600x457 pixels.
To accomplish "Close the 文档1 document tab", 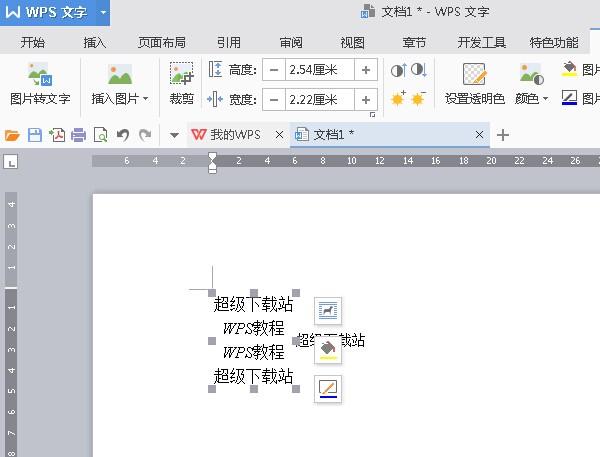I will click(479, 135).
